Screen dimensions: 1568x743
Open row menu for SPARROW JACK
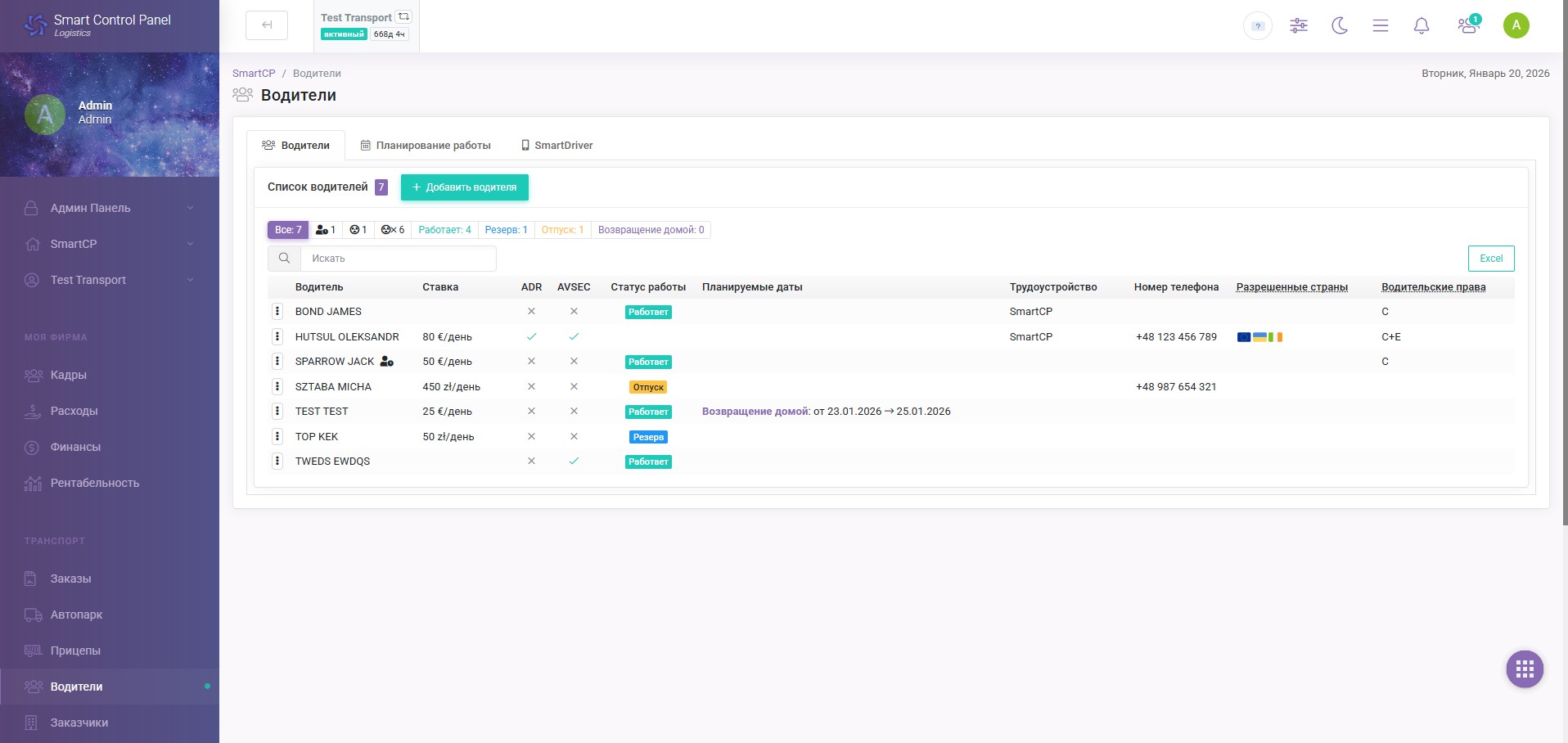[277, 361]
